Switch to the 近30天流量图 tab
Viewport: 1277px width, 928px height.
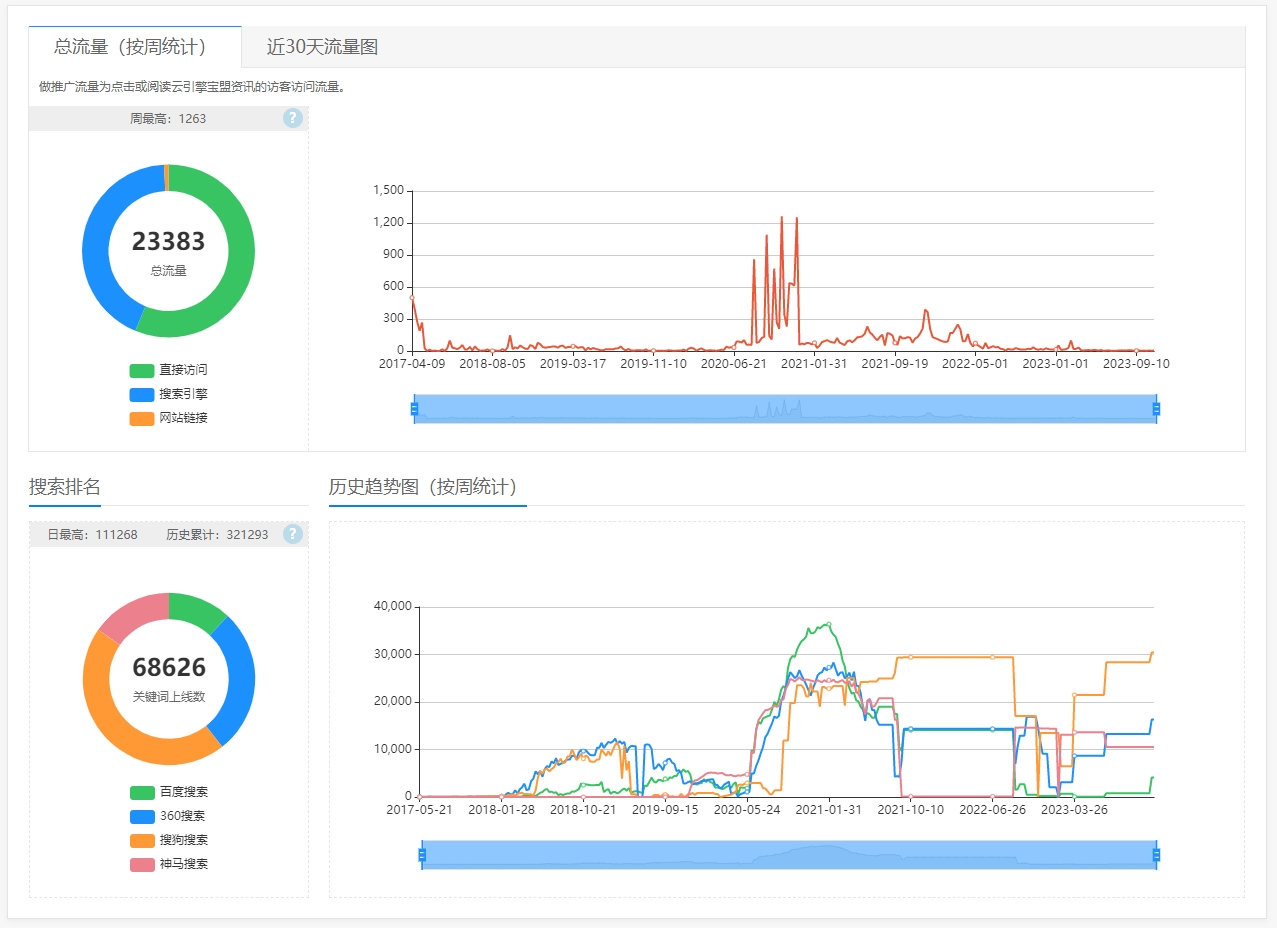click(x=322, y=47)
